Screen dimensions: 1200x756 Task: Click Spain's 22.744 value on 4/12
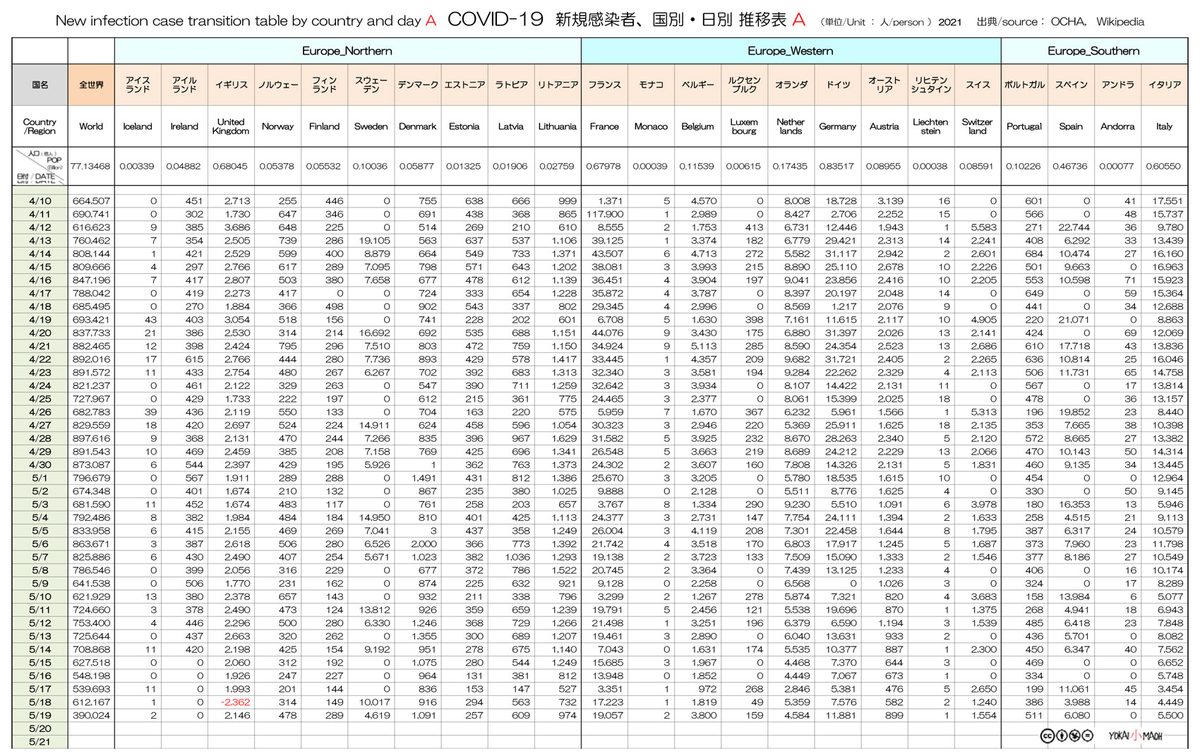(1075, 226)
